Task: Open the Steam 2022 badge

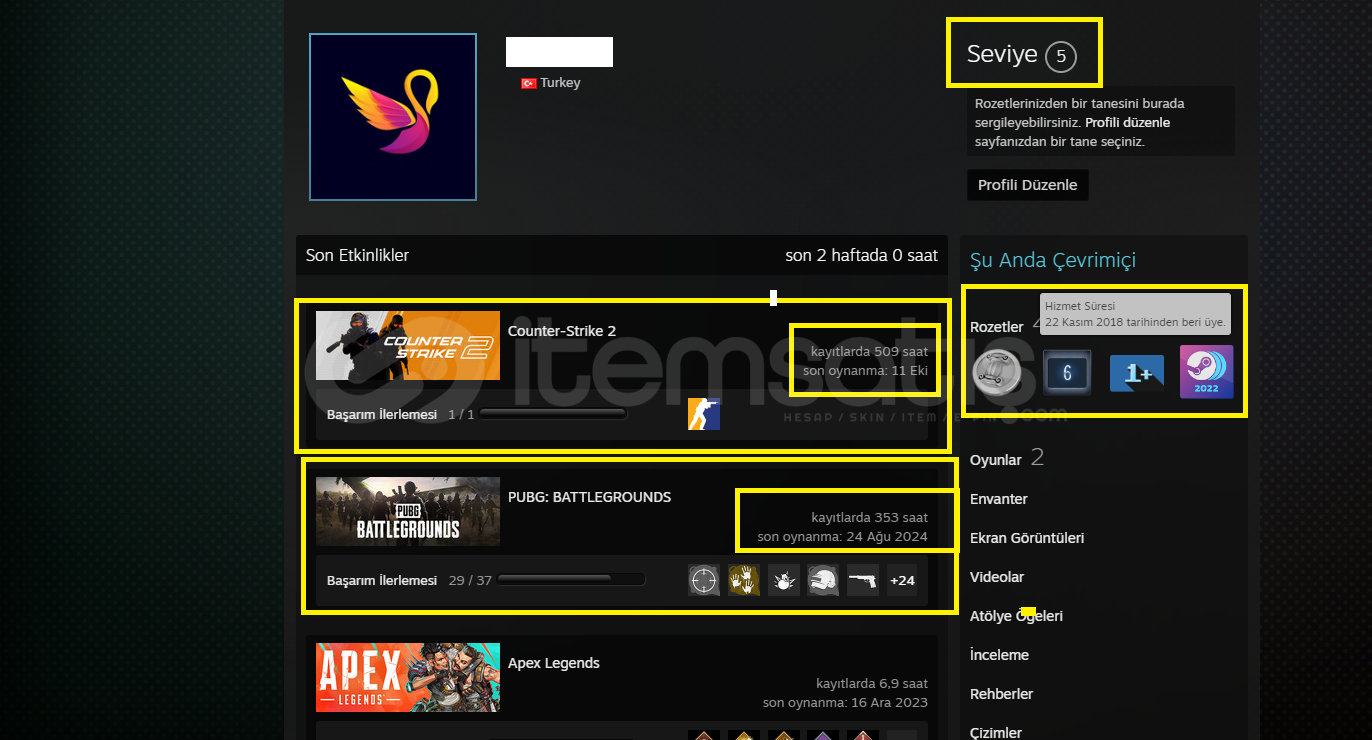Action: 1206,372
